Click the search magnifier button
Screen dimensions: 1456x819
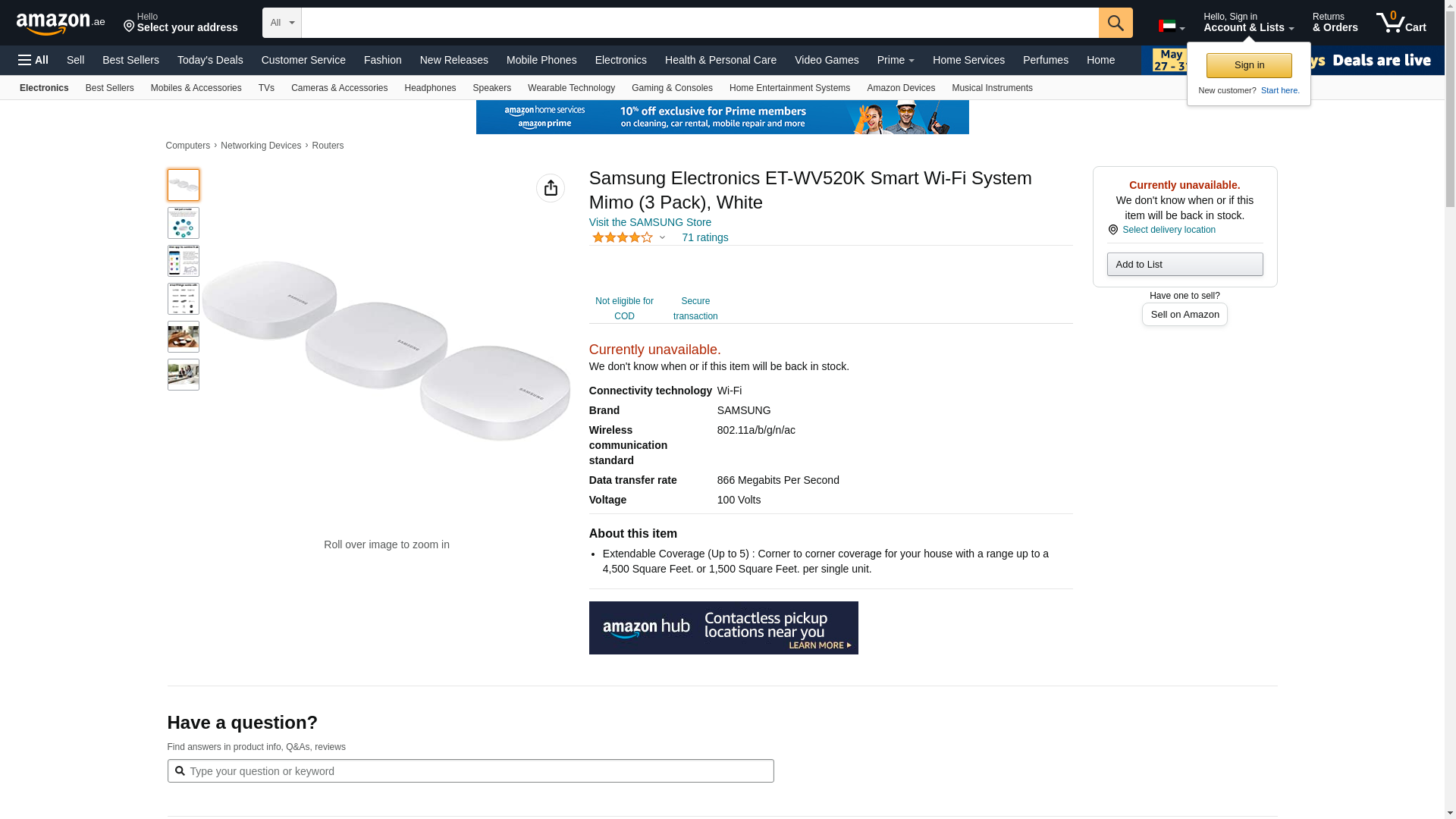point(1115,23)
